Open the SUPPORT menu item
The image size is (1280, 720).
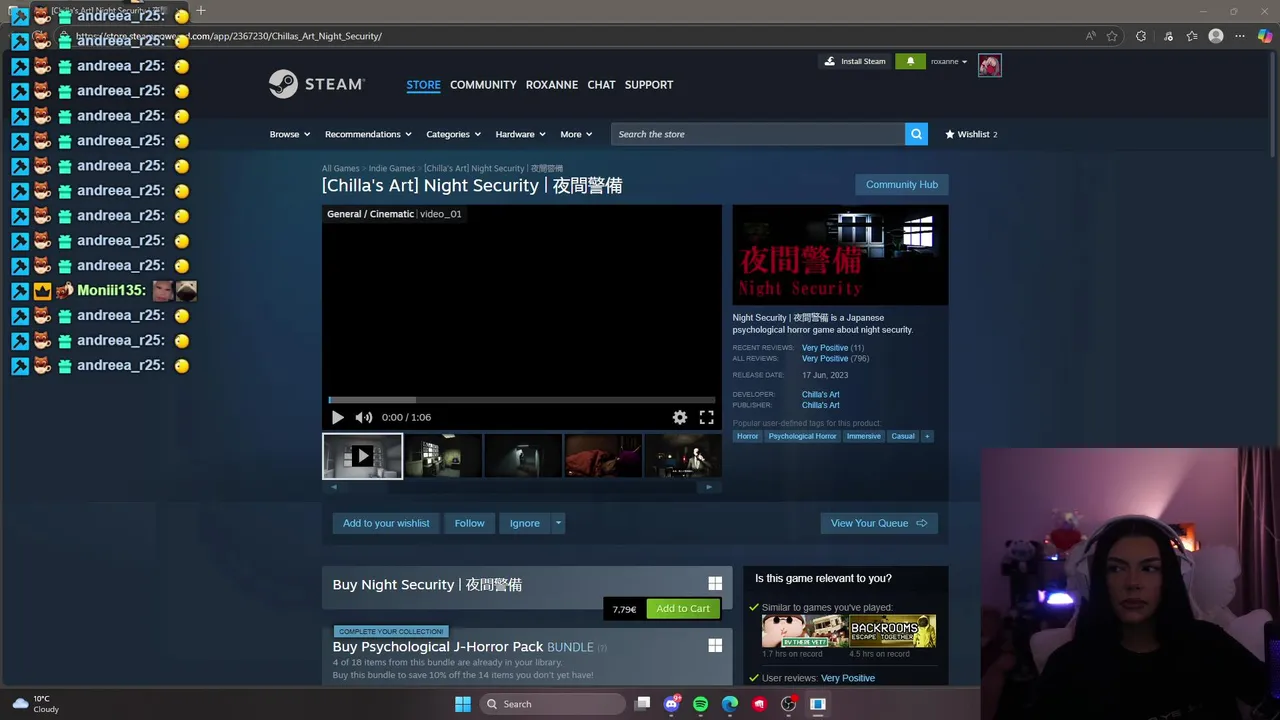(x=649, y=85)
